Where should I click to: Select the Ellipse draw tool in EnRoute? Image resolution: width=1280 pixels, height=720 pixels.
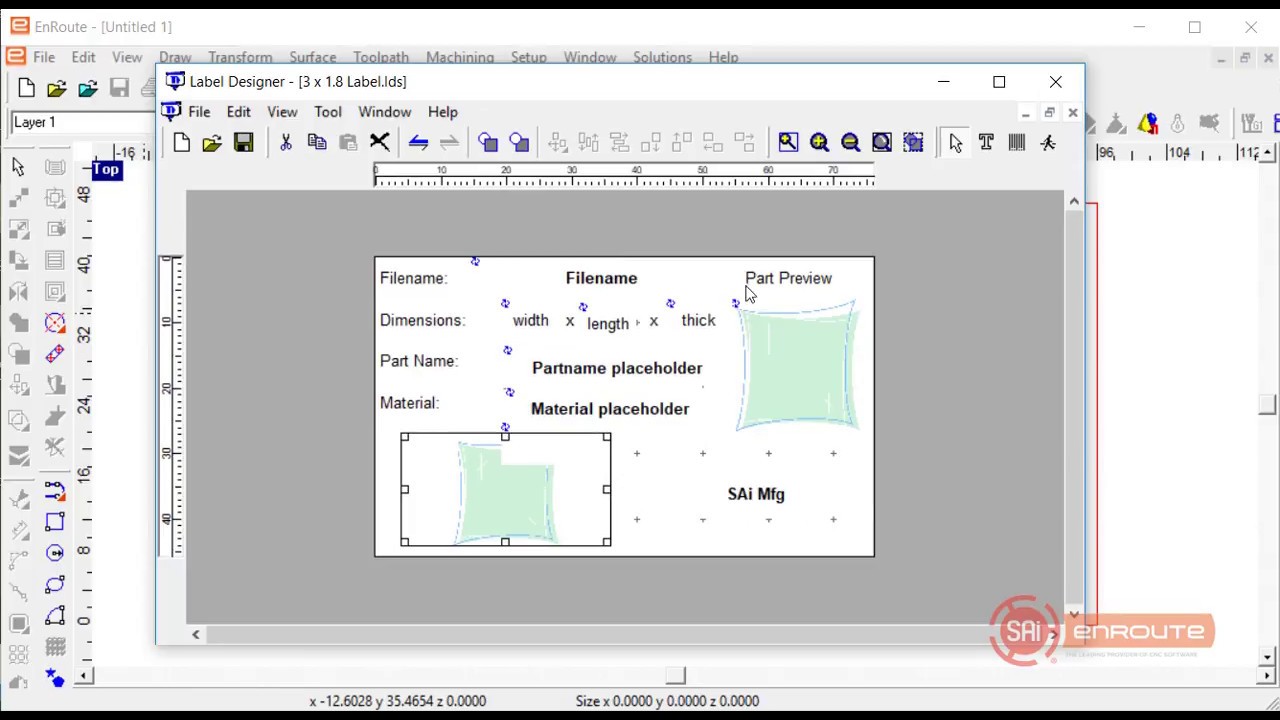point(55,584)
